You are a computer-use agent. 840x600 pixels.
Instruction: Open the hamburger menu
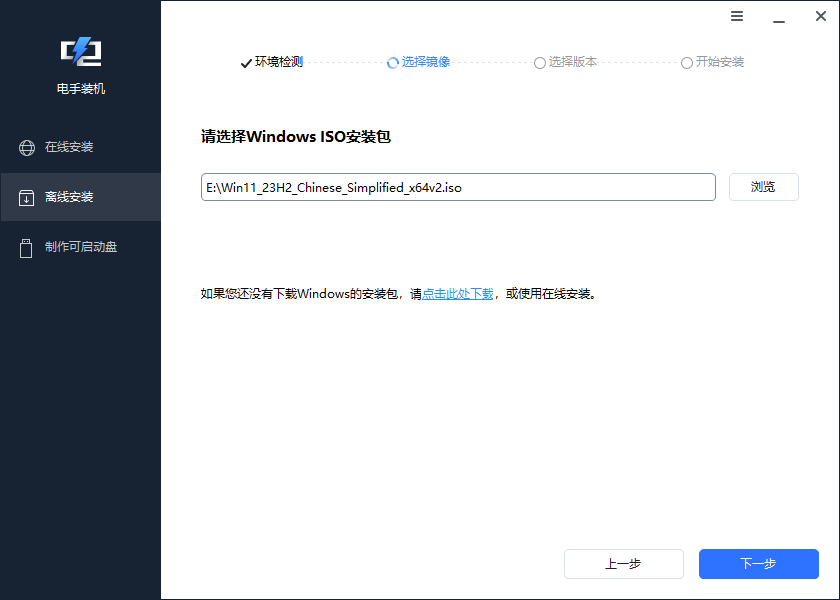pos(737,16)
